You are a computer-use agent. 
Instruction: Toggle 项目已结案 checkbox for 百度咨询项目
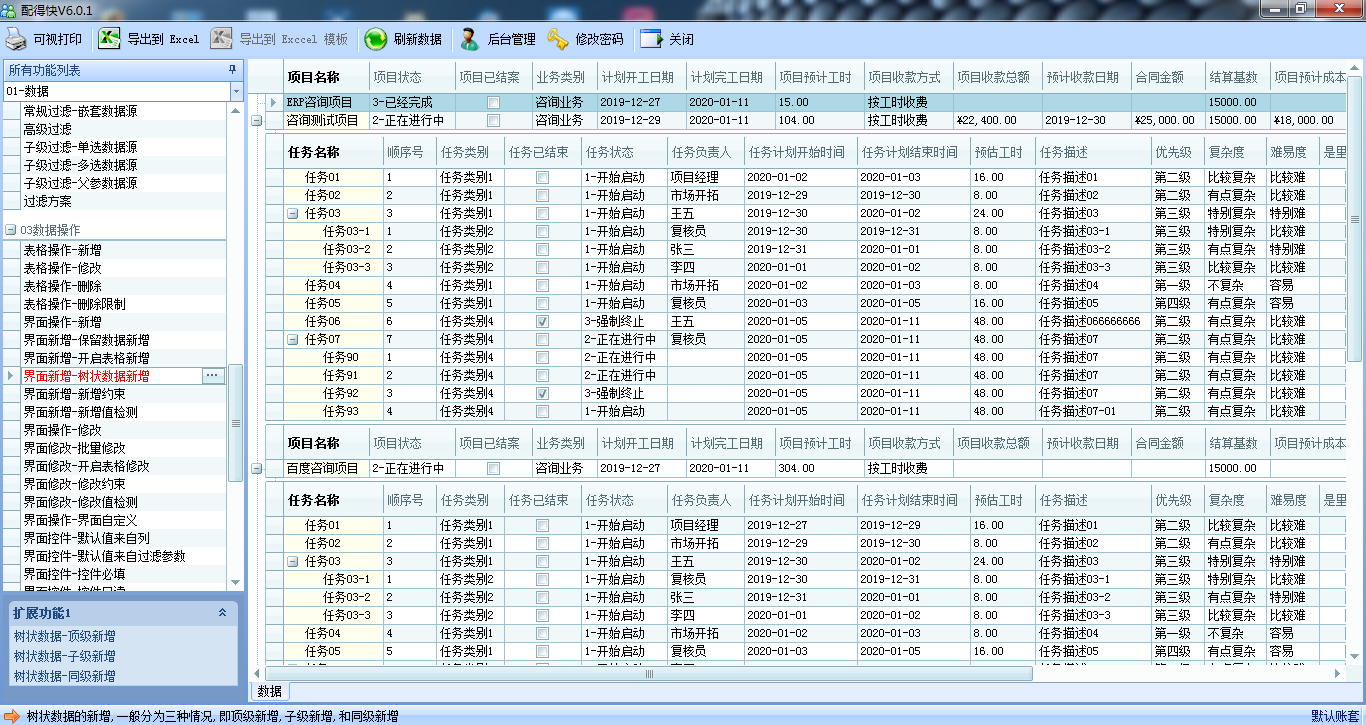493,468
